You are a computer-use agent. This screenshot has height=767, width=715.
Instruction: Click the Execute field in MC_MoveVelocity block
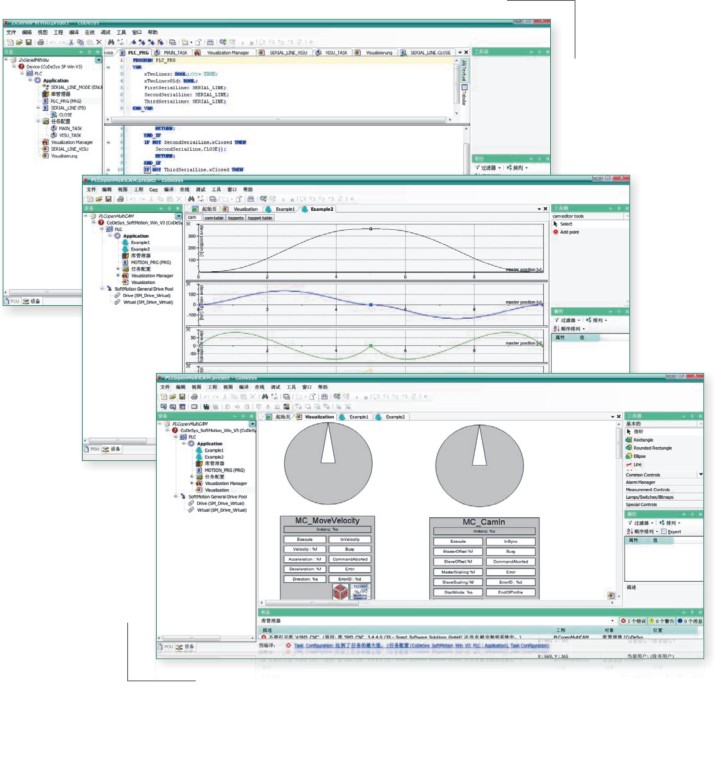[301, 539]
